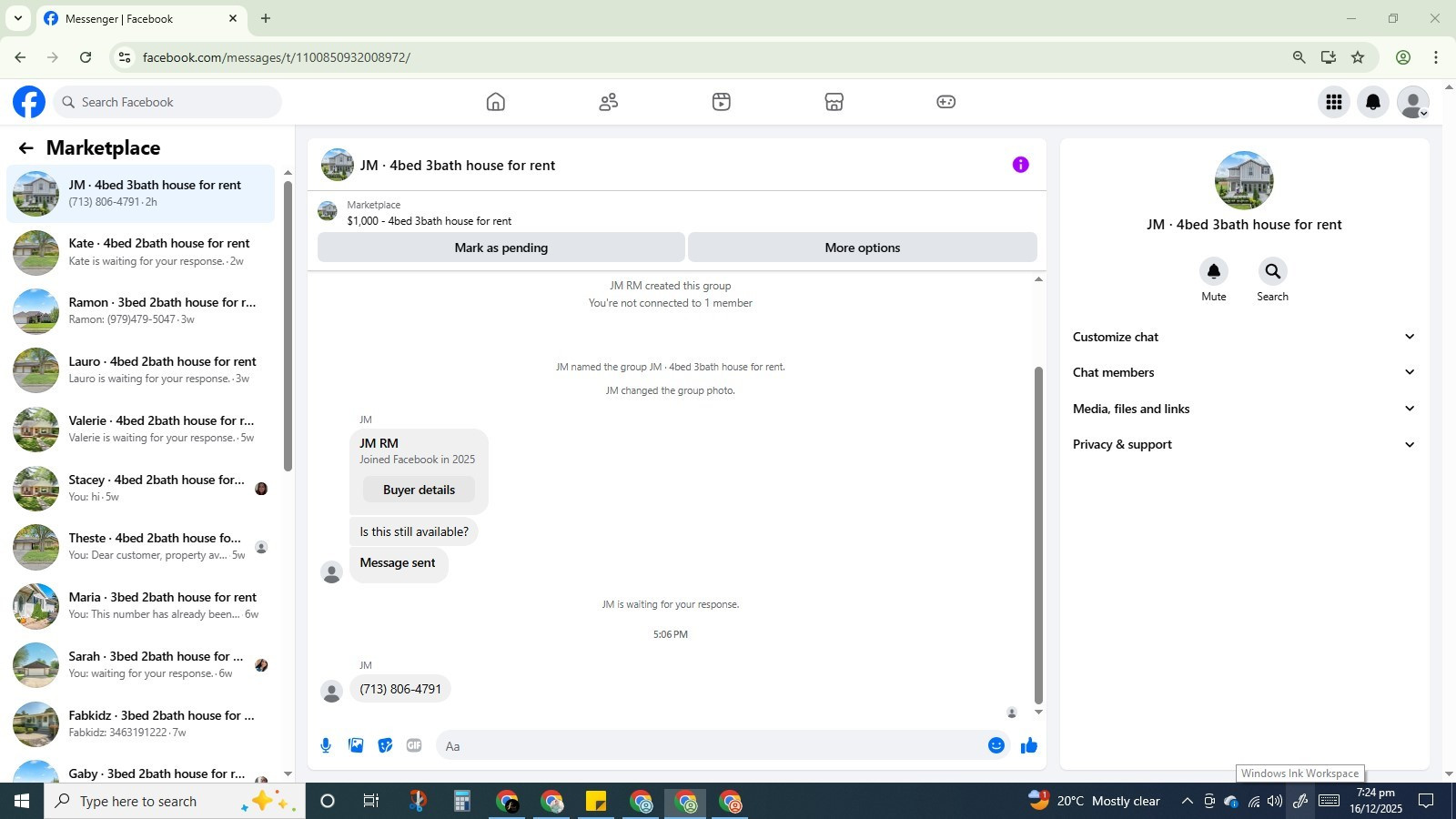Expand Privacy & support section

[x=1243, y=444]
